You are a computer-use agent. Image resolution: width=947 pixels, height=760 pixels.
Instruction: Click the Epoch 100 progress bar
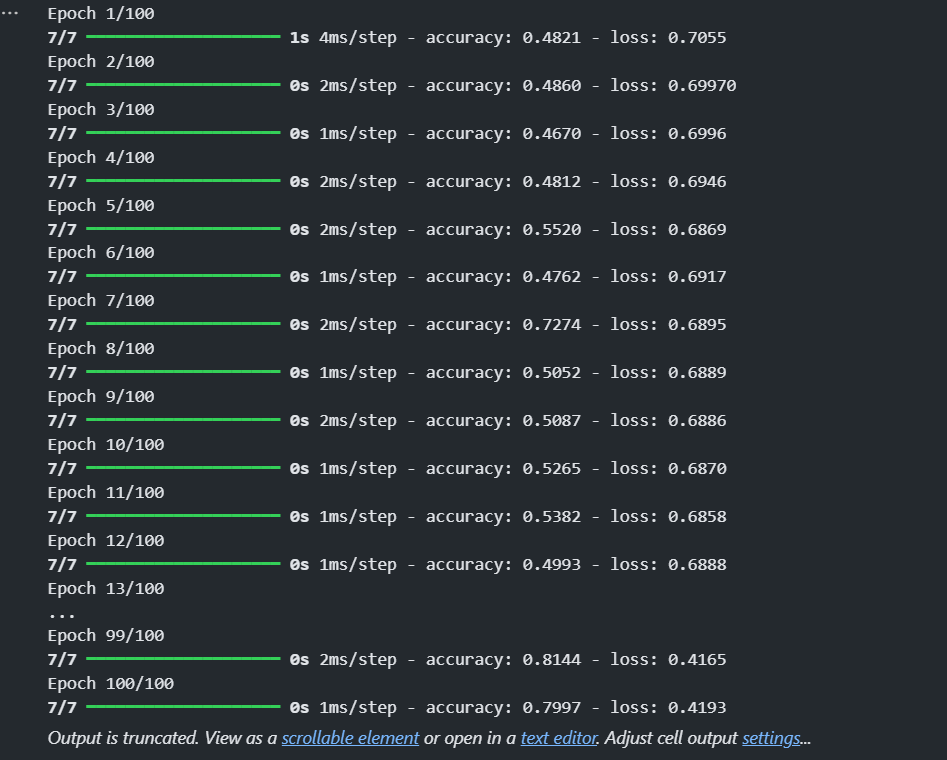(184, 706)
